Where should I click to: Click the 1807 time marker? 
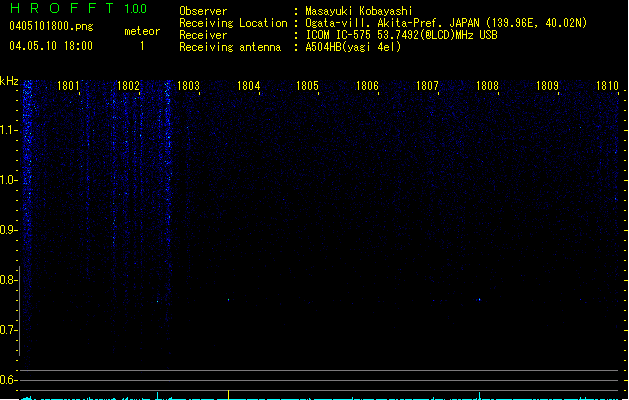427,86
